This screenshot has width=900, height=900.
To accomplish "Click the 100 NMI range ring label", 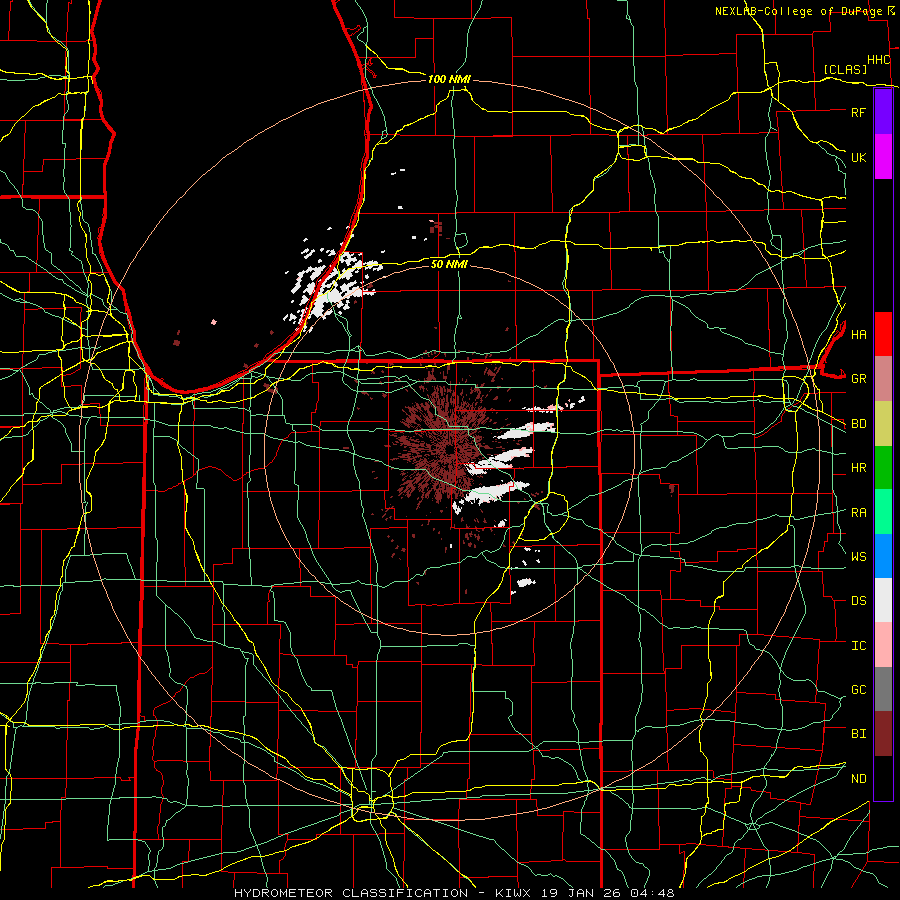I will click(449, 79).
